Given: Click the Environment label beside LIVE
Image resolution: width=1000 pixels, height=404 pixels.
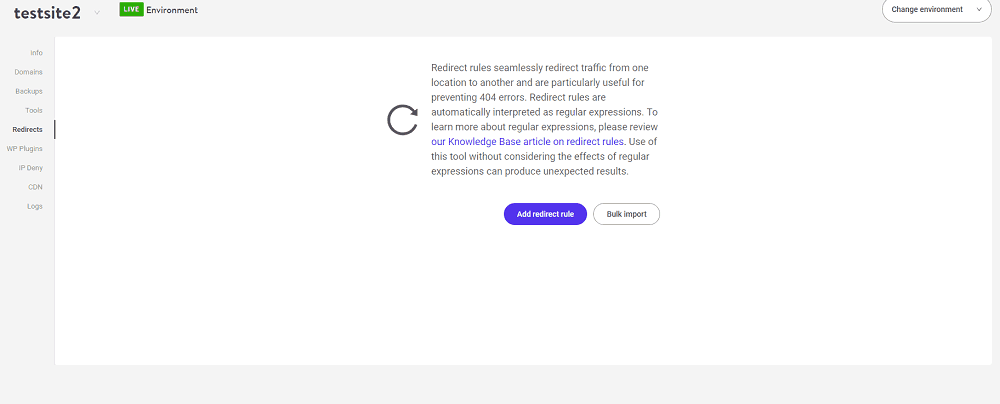Looking at the screenshot, I should [x=172, y=10].
